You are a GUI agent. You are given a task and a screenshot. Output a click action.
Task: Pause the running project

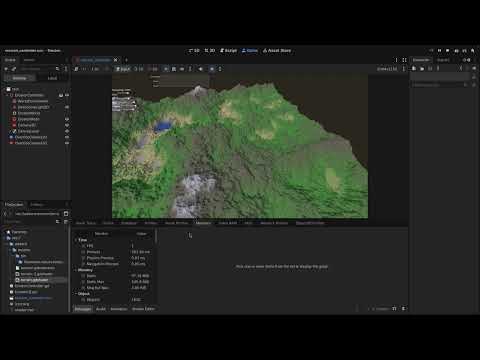point(439,51)
